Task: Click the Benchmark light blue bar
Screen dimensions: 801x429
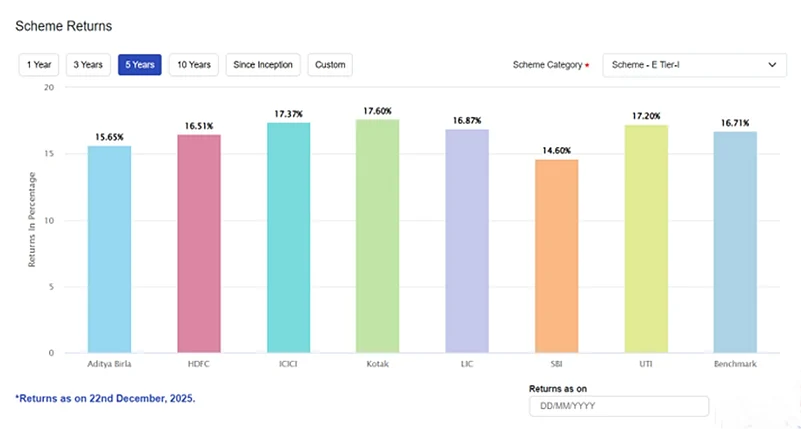Action: click(735, 243)
